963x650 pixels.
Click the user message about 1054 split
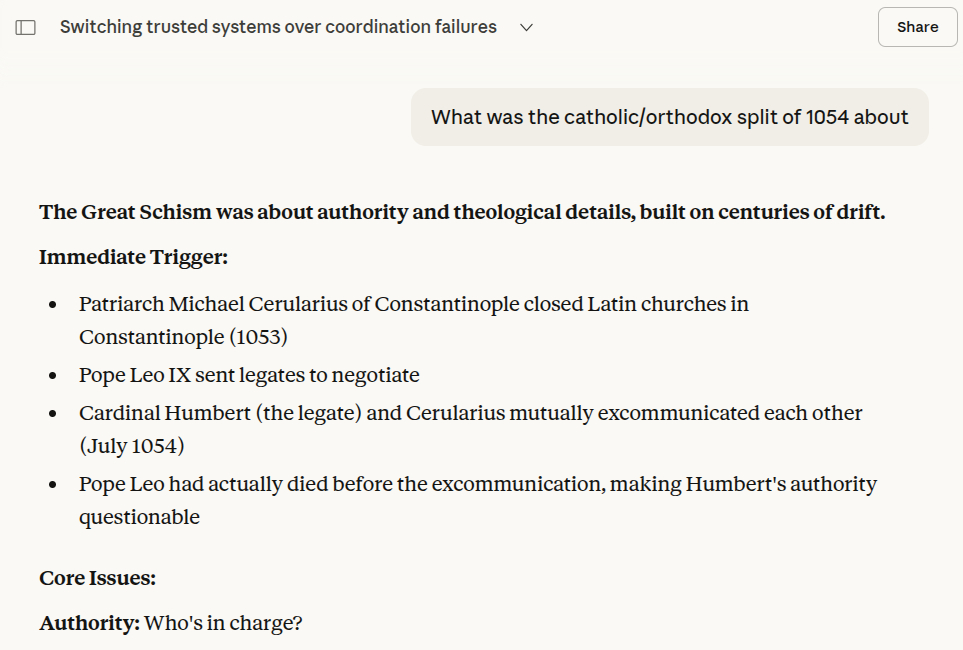669,117
